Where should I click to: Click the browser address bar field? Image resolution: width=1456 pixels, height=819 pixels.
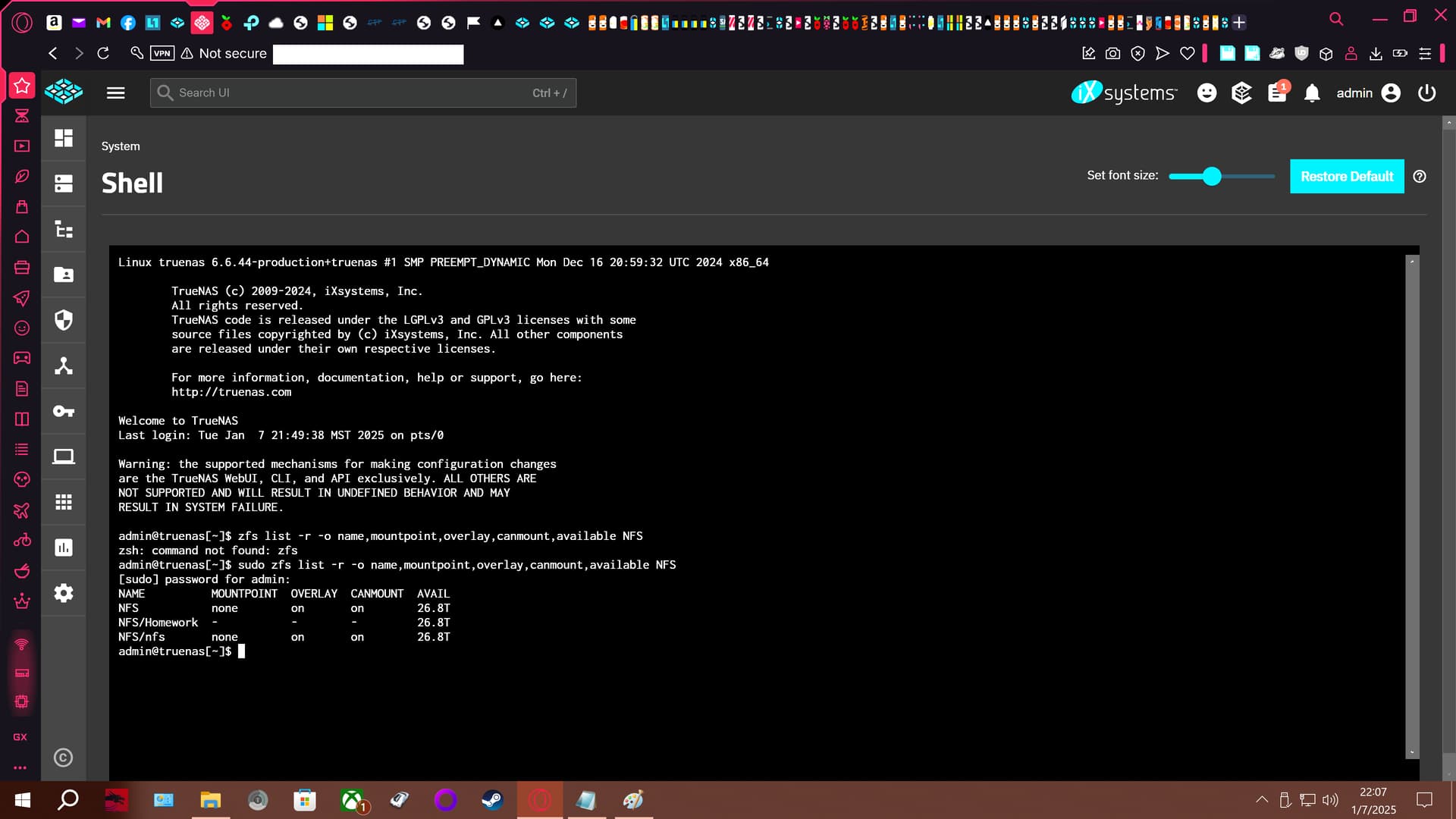point(368,54)
